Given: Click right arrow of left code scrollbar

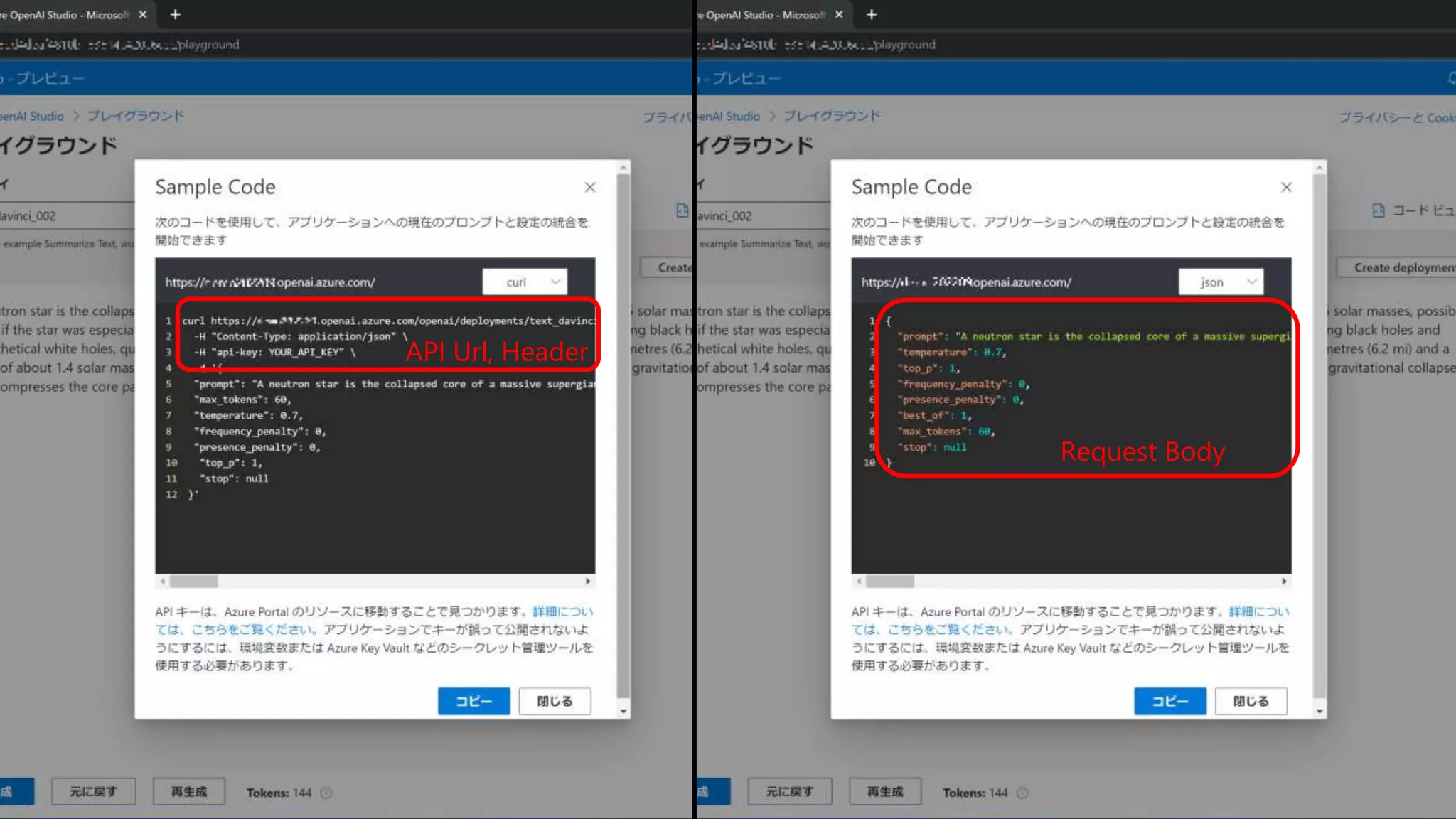Looking at the screenshot, I should tap(588, 581).
